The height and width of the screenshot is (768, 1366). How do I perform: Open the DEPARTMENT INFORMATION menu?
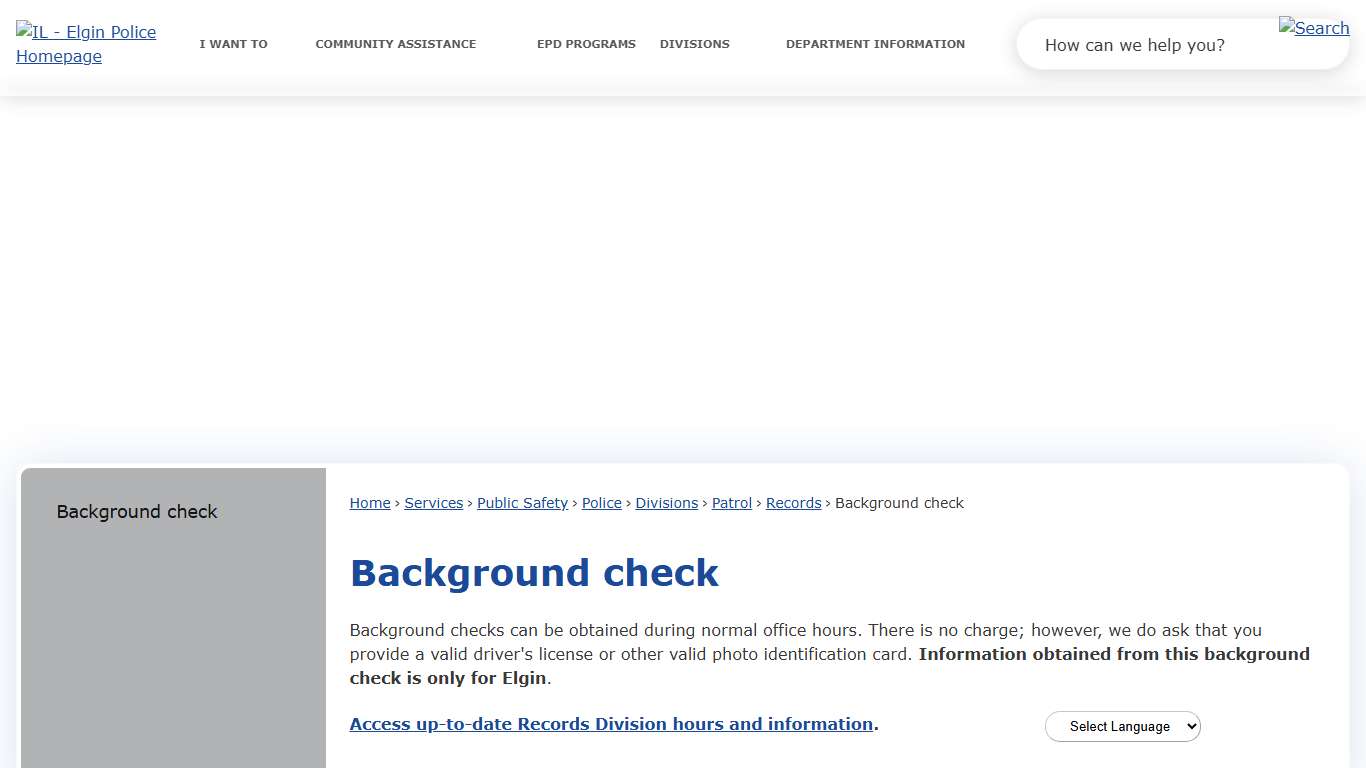(875, 44)
